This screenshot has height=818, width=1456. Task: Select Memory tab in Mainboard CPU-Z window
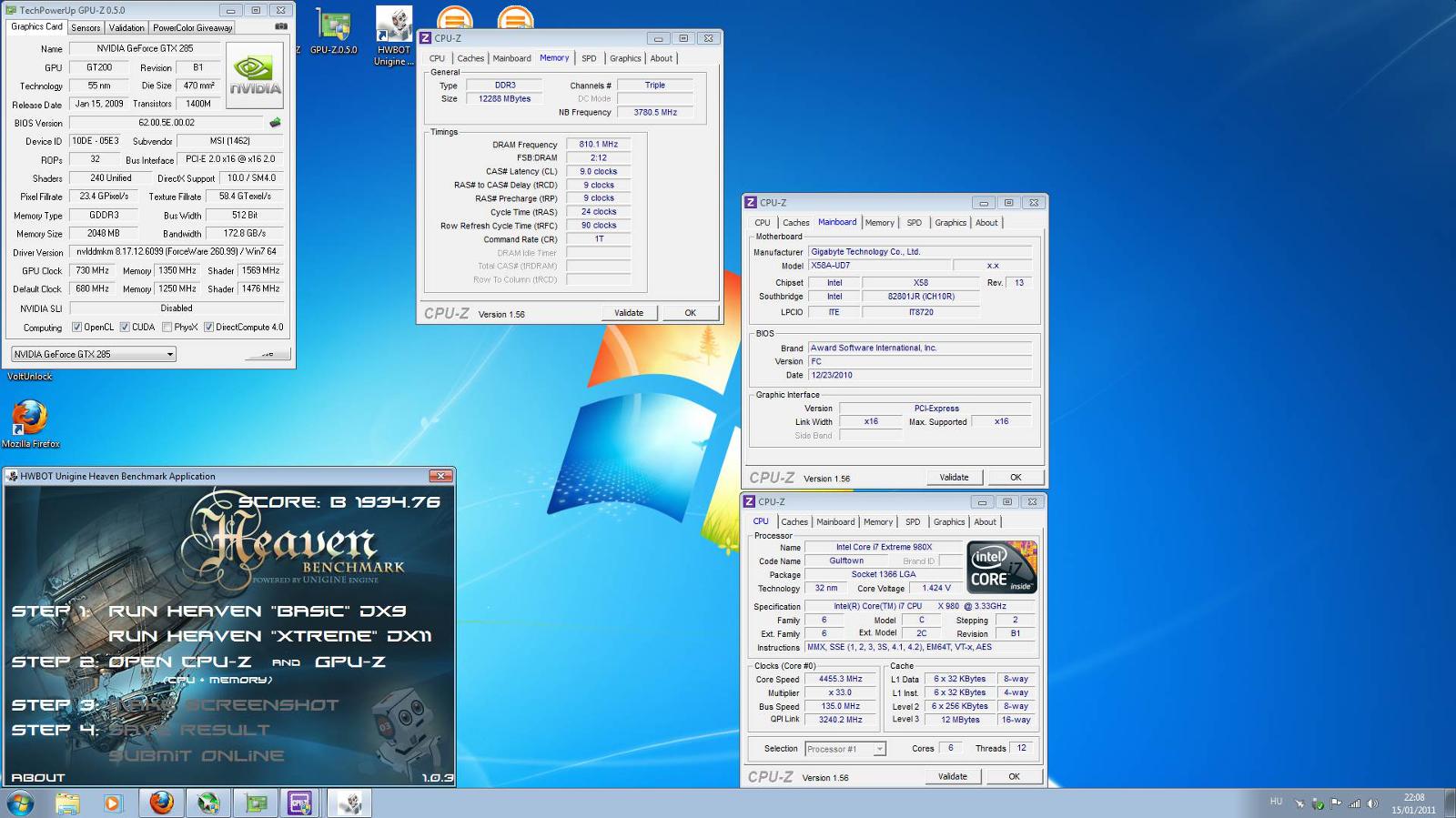(879, 223)
